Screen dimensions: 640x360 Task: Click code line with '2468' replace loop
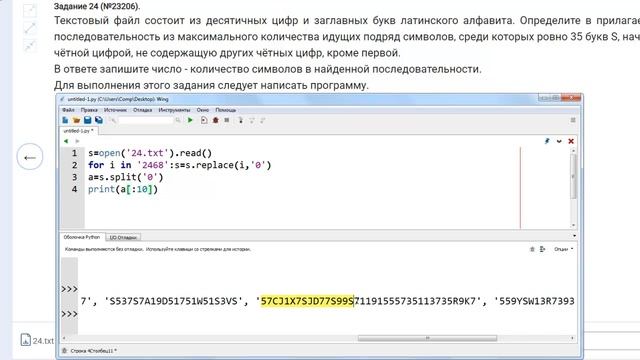click(180, 165)
